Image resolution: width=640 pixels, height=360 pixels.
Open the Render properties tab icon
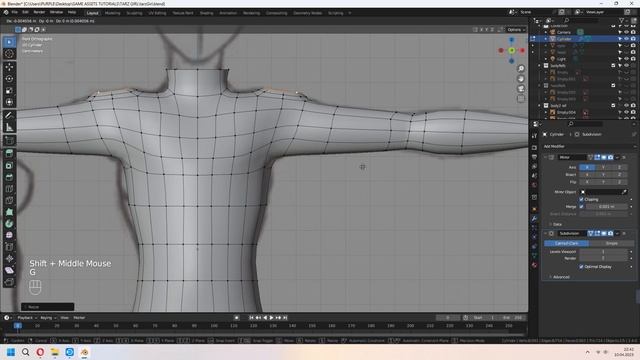pyautogui.click(x=534, y=147)
